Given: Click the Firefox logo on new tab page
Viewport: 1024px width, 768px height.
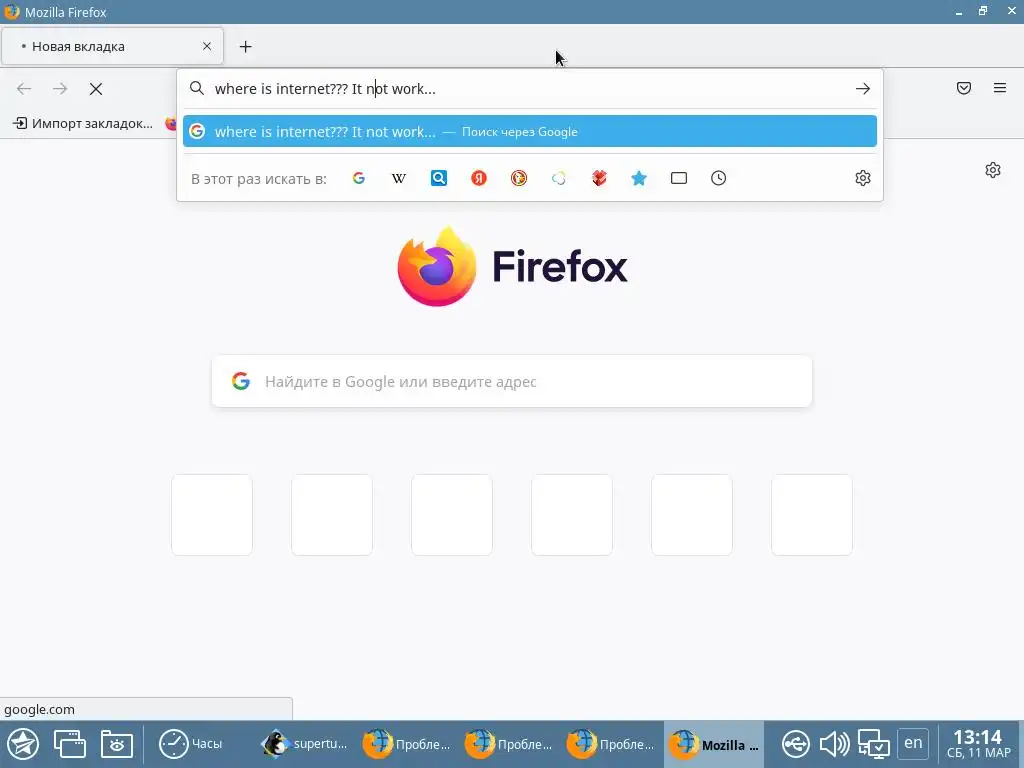Looking at the screenshot, I should pyautogui.click(x=512, y=266).
